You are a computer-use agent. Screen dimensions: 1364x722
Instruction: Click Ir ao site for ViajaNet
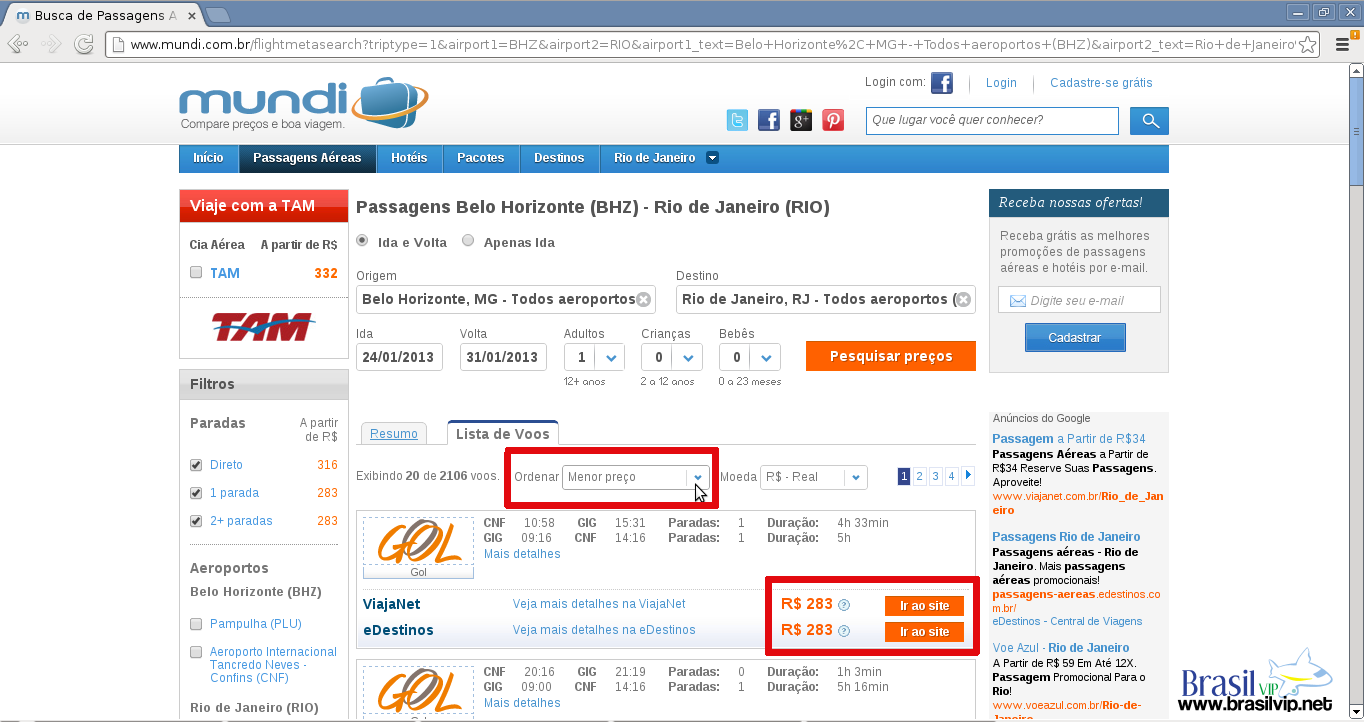point(924,606)
